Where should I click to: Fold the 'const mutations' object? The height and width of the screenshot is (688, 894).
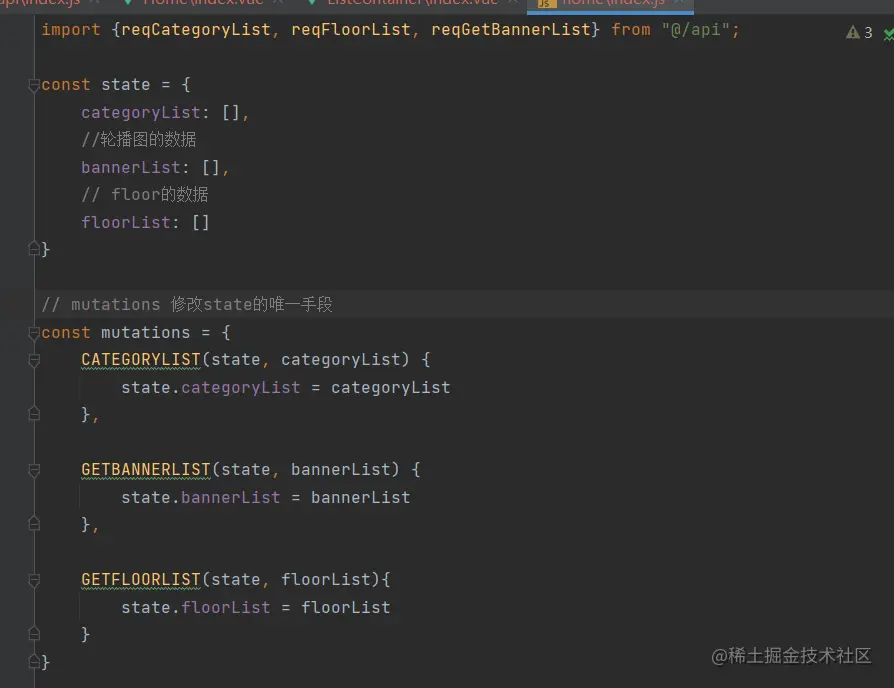(x=34, y=333)
